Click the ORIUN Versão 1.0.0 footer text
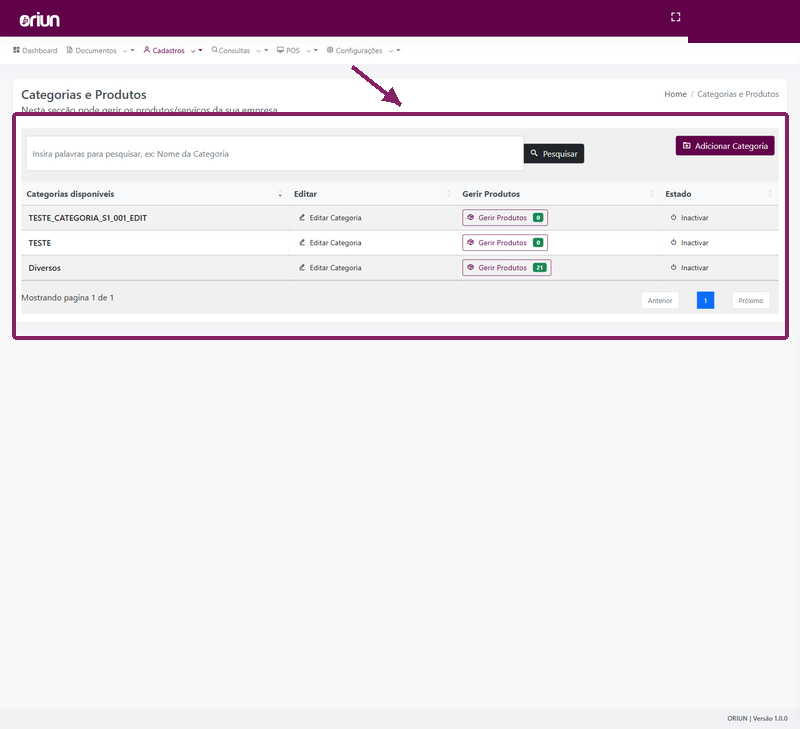 (x=757, y=718)
